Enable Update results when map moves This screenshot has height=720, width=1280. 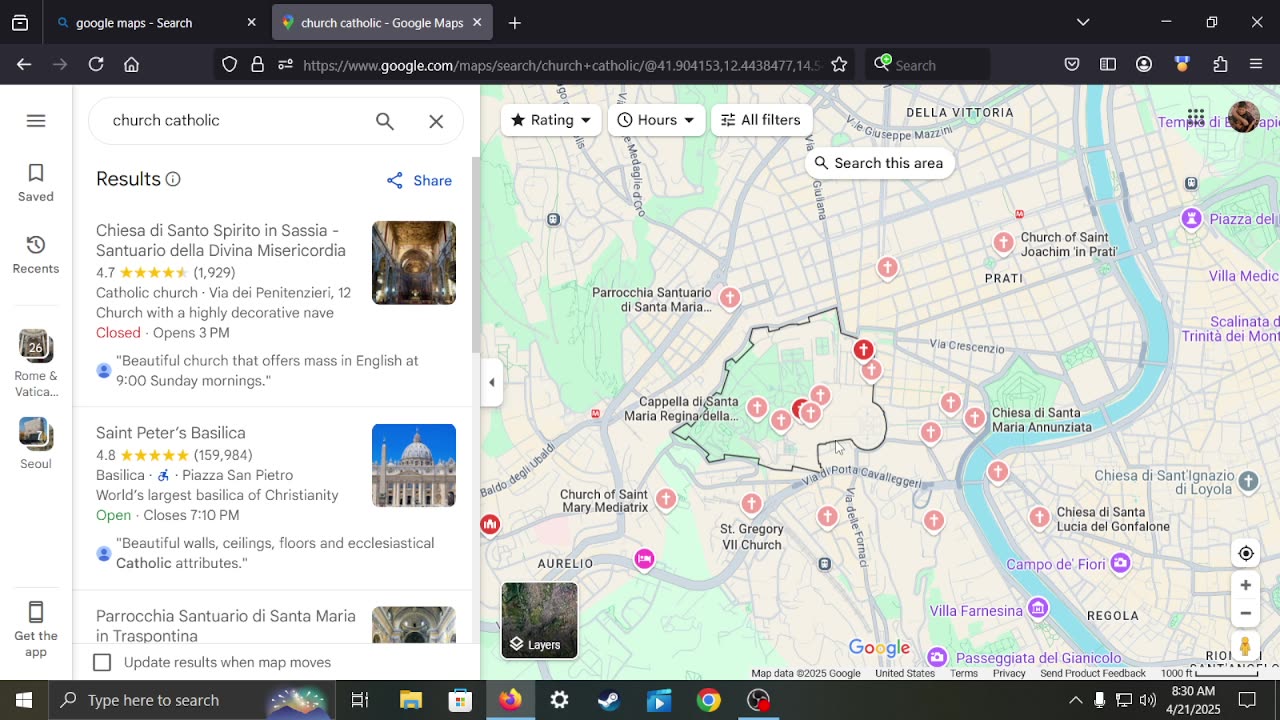(x=102, y=663)
